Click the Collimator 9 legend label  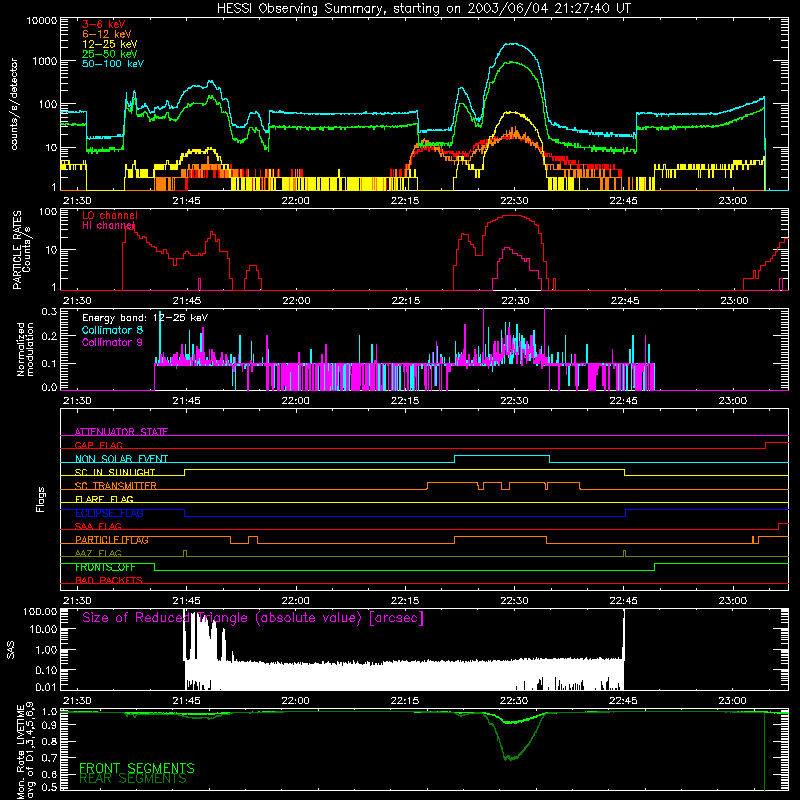(112, 342)
